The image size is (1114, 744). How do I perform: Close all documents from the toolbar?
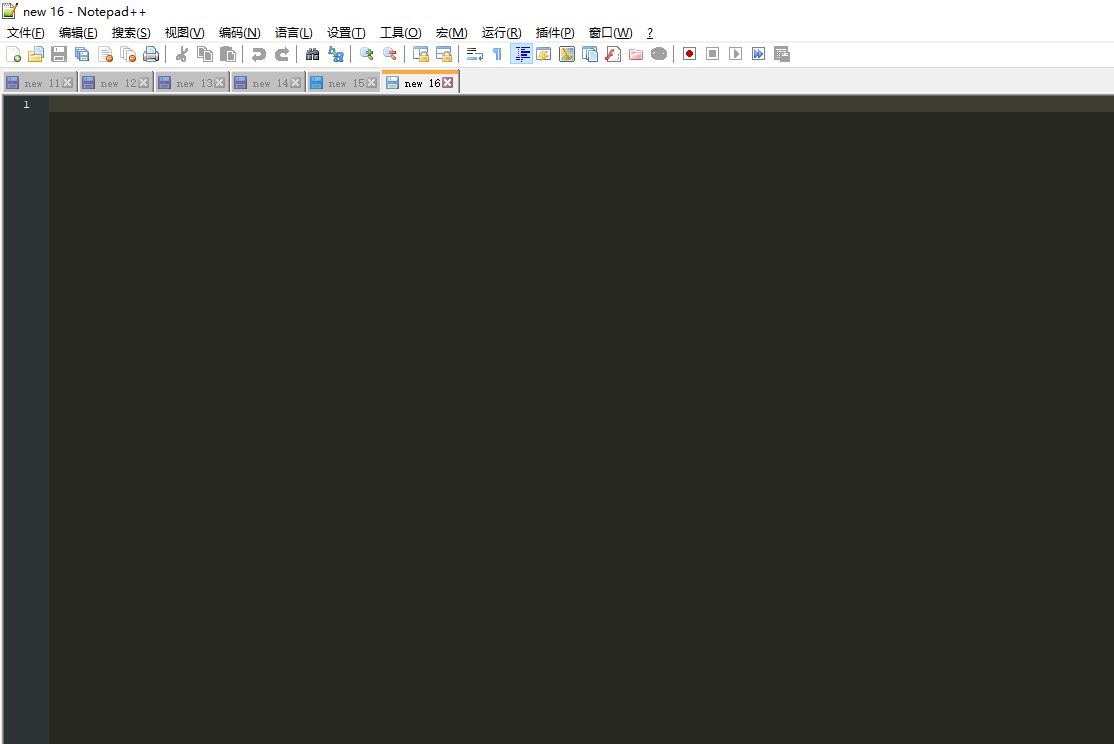coord(128,54)
